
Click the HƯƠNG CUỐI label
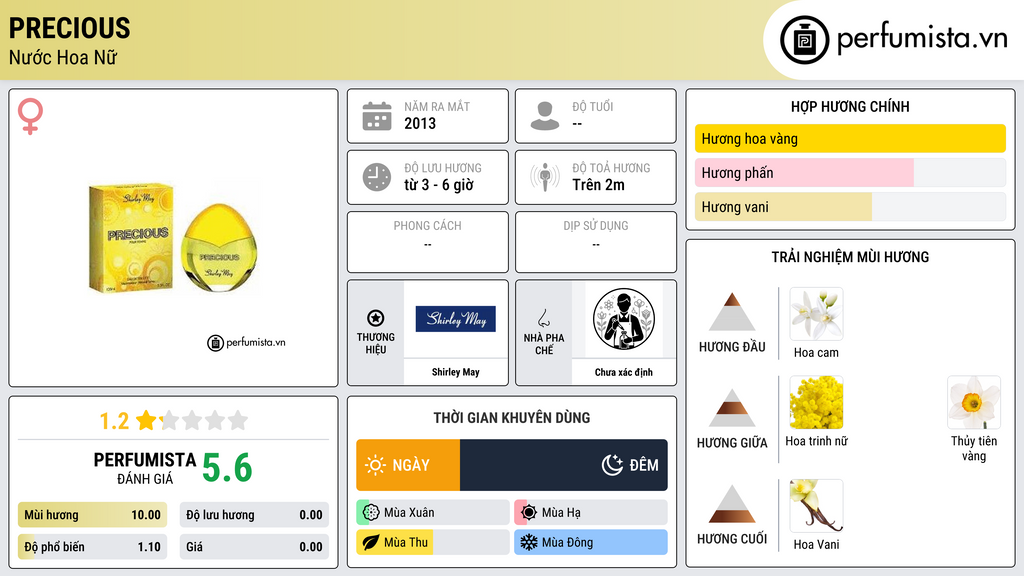click(732, 539)
